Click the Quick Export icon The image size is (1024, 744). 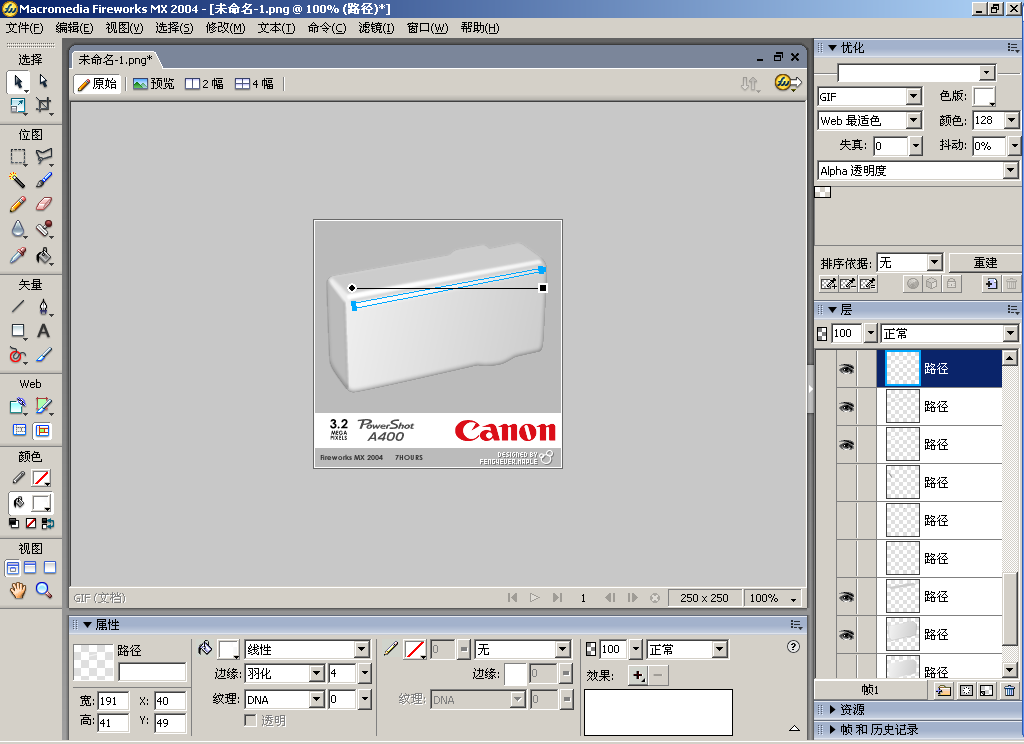(x=788, y=83)
